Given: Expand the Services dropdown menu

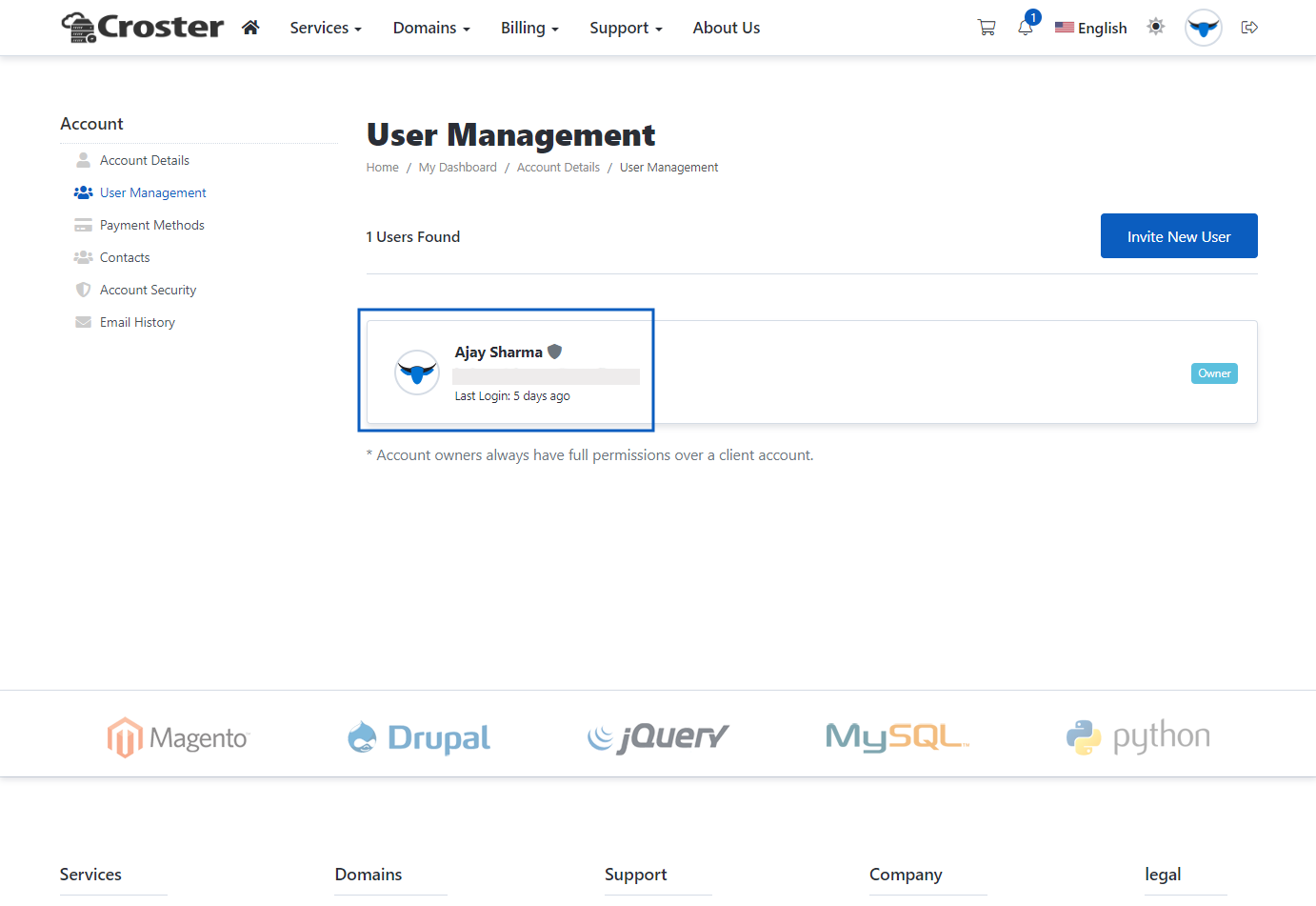Looking at the screenshot, I should tap(326, 28).
